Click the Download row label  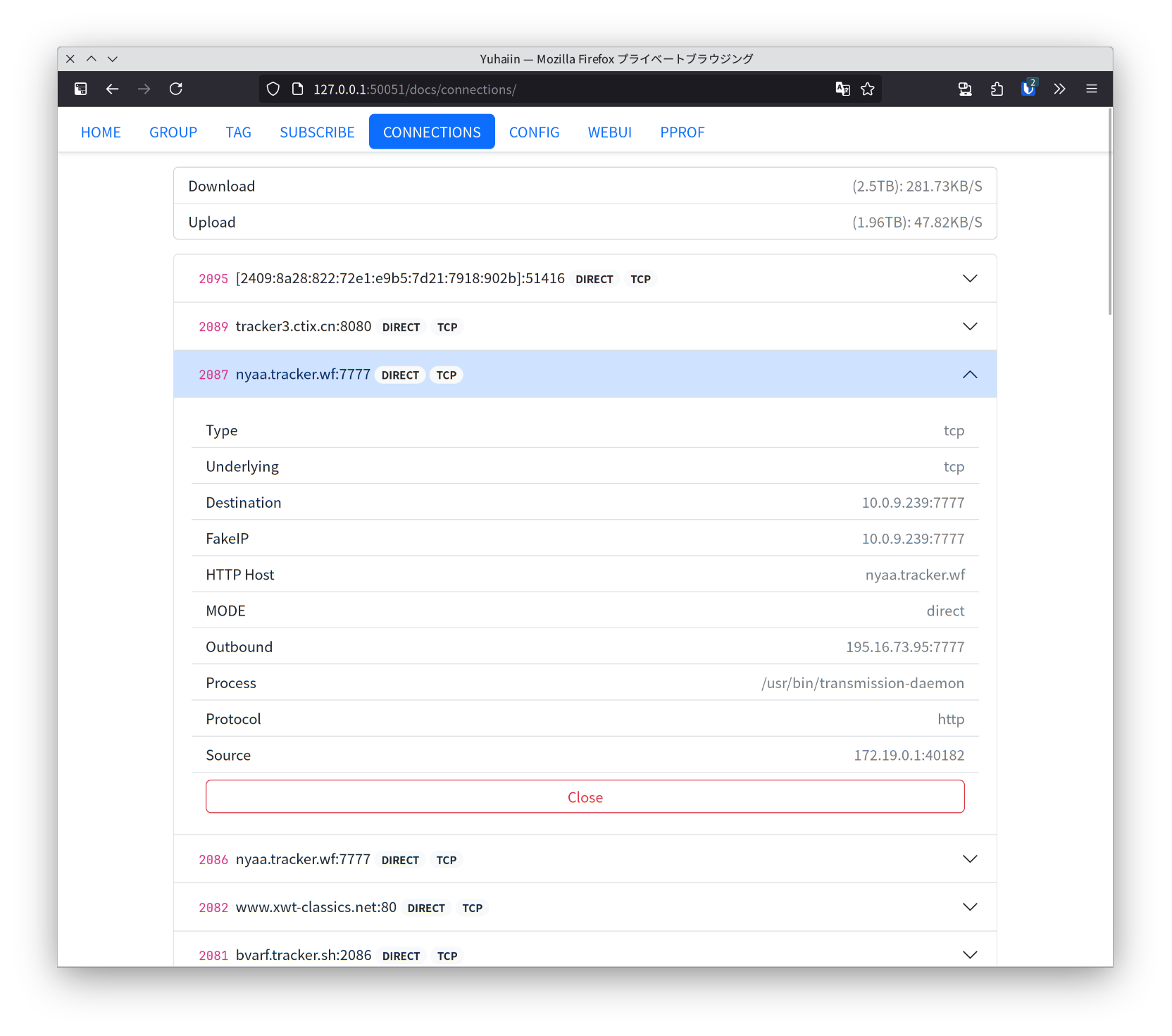pyautogui.click(x=222, y=186)
